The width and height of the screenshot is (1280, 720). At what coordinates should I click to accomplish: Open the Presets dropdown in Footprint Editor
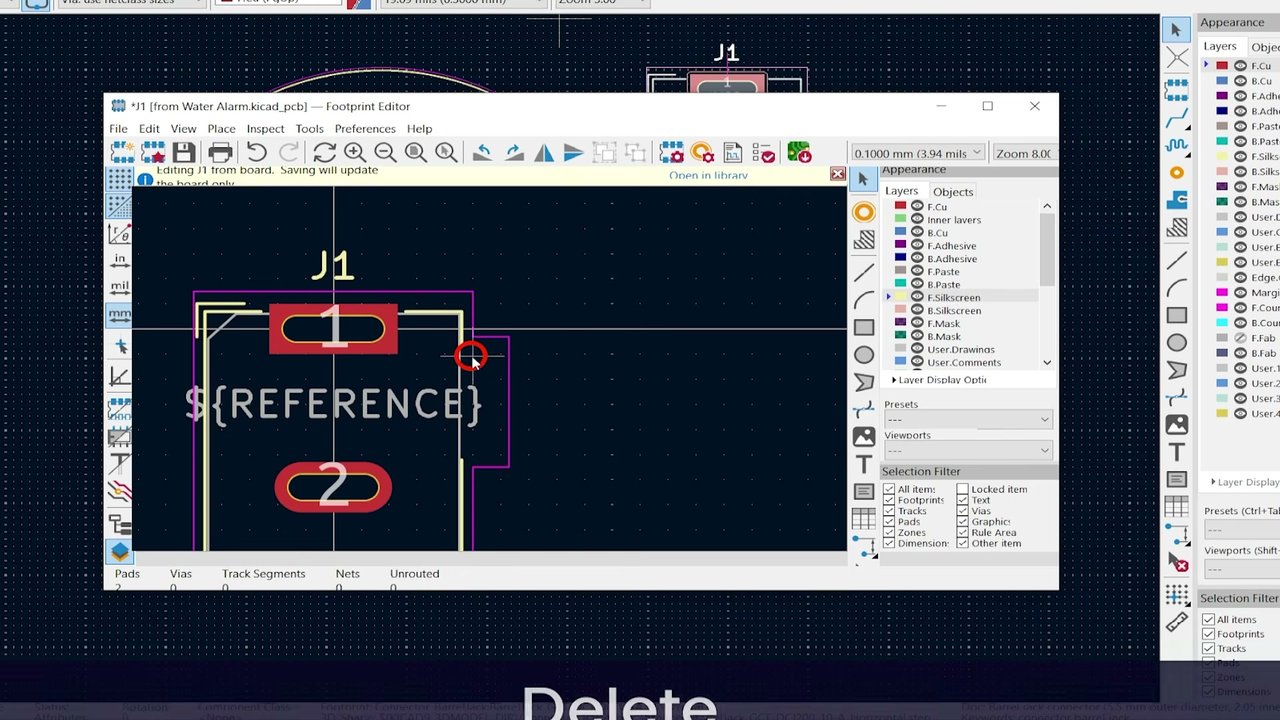click(x=968, y=419)
